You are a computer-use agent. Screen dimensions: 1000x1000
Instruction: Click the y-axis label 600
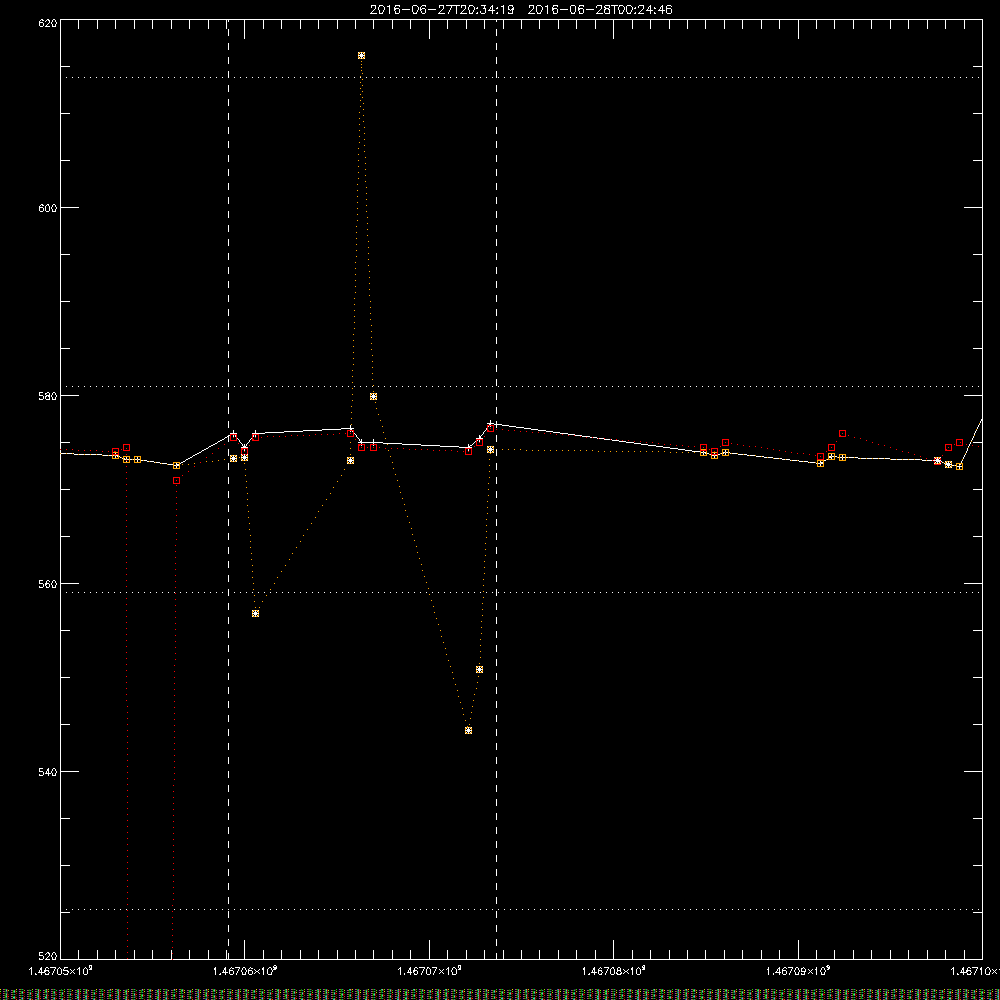coord(48,208)
